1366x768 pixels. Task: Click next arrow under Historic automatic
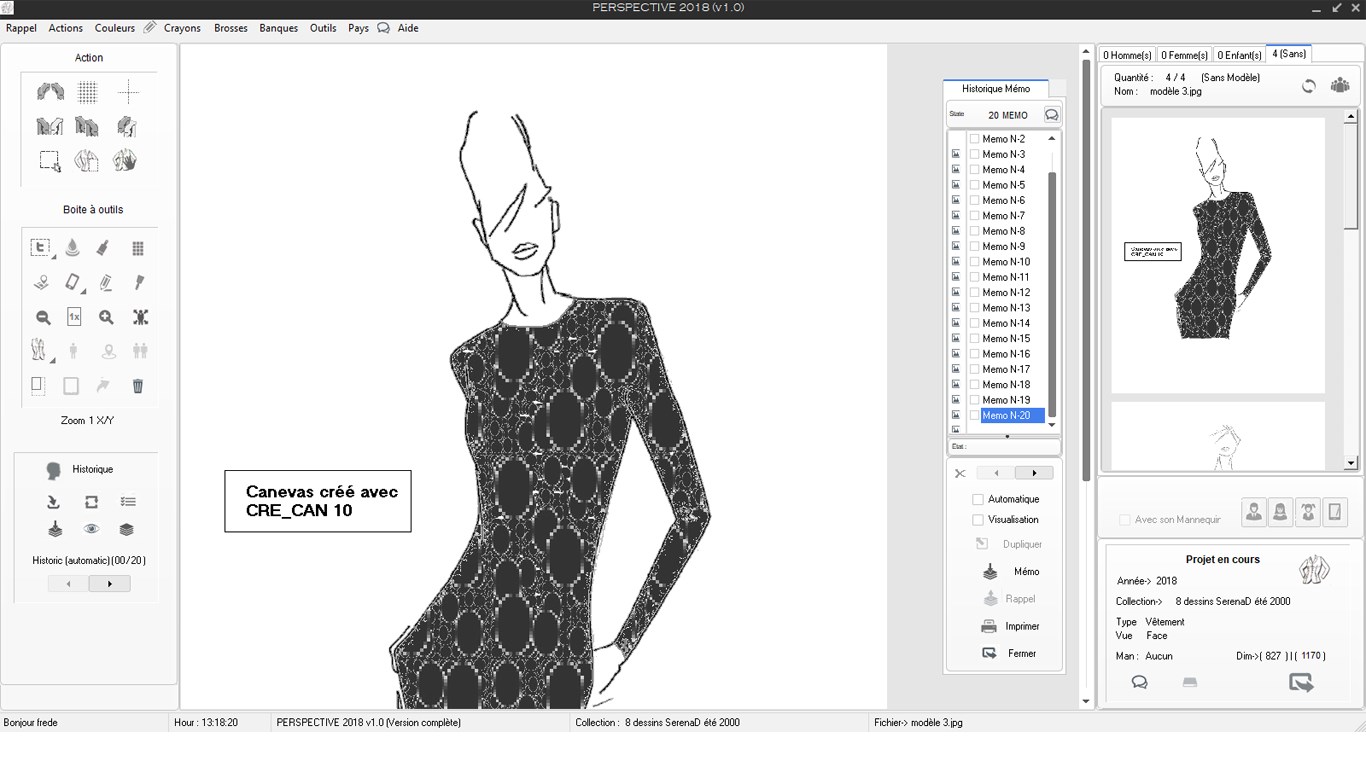tap(109, 584)
